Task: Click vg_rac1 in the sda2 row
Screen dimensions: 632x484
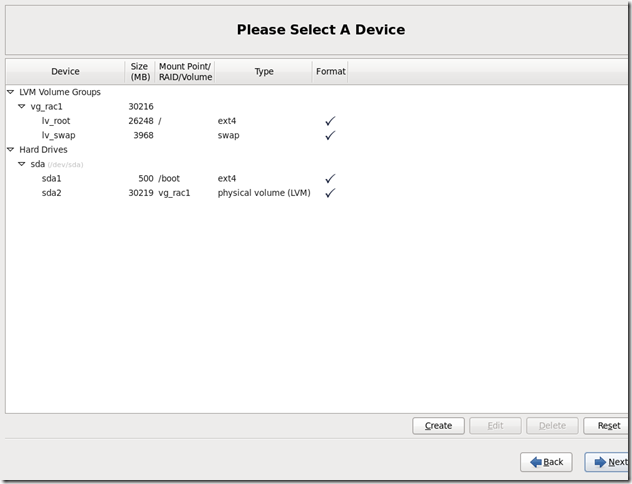Action: [174, 193]
